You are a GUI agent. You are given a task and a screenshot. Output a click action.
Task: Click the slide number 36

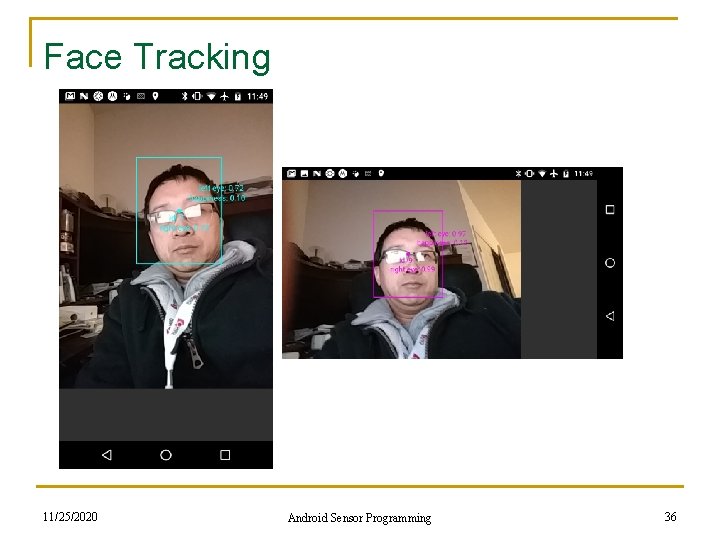(670, 517)
